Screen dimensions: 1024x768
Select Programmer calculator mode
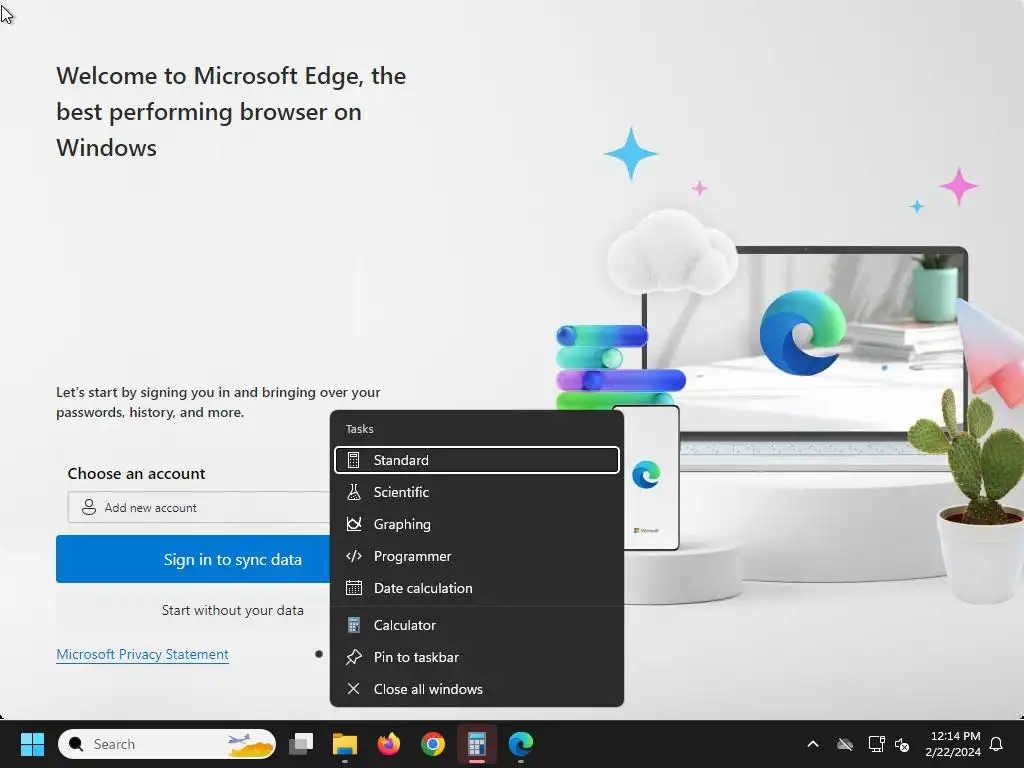476,556
